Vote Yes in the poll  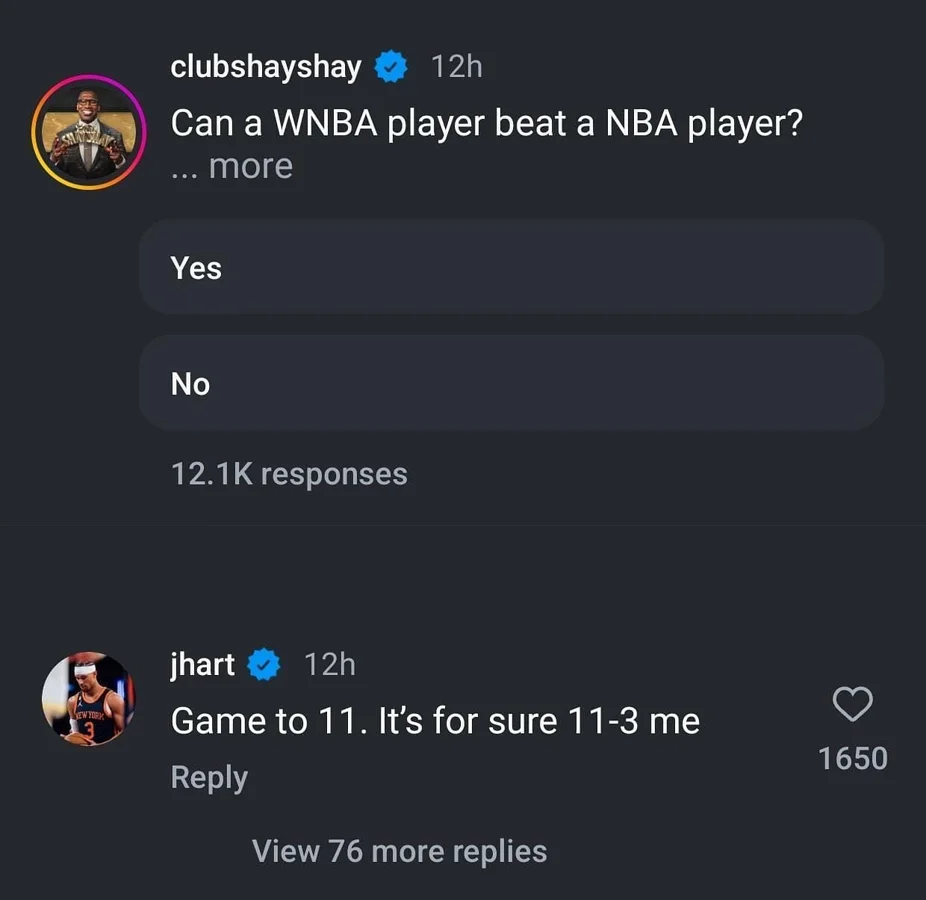[x=511, y=268]
